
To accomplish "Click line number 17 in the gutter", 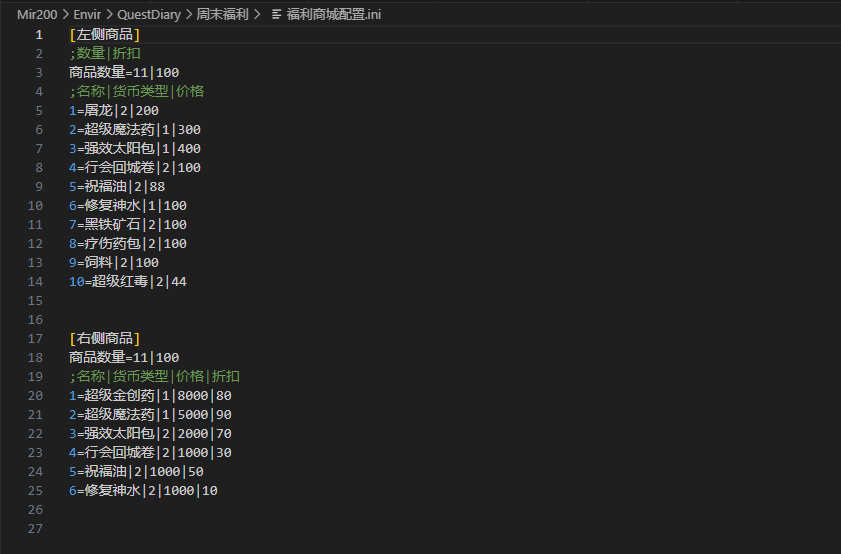I will point(36,339).
